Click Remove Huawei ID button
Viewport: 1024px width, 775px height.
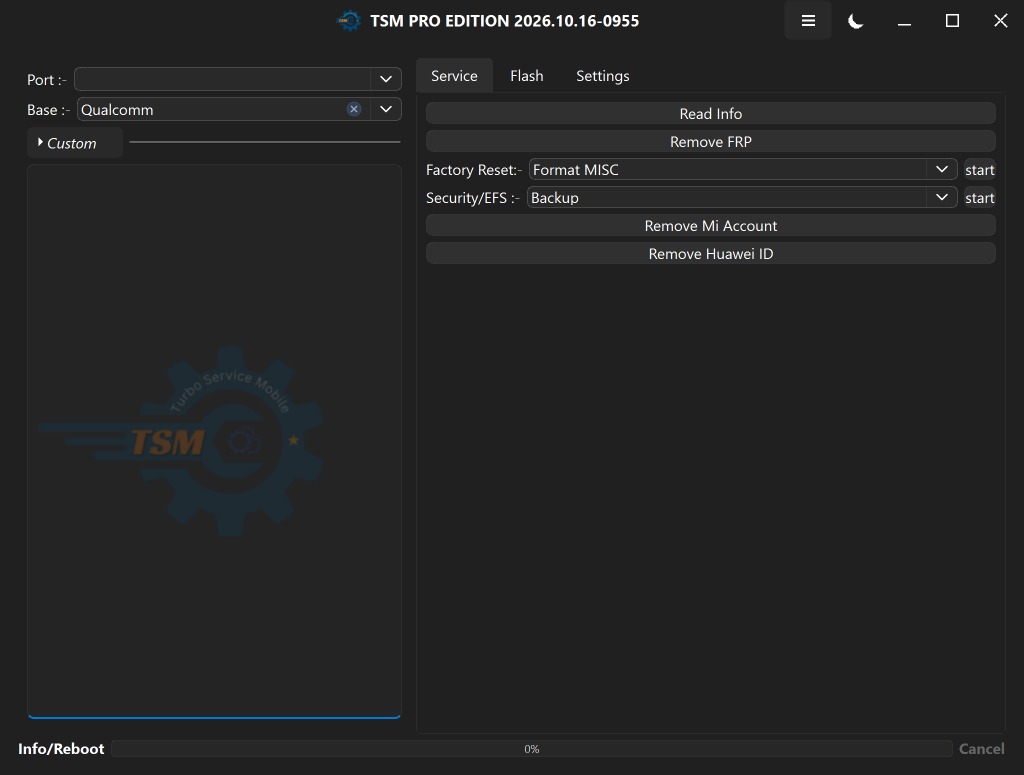coord(711,254)
